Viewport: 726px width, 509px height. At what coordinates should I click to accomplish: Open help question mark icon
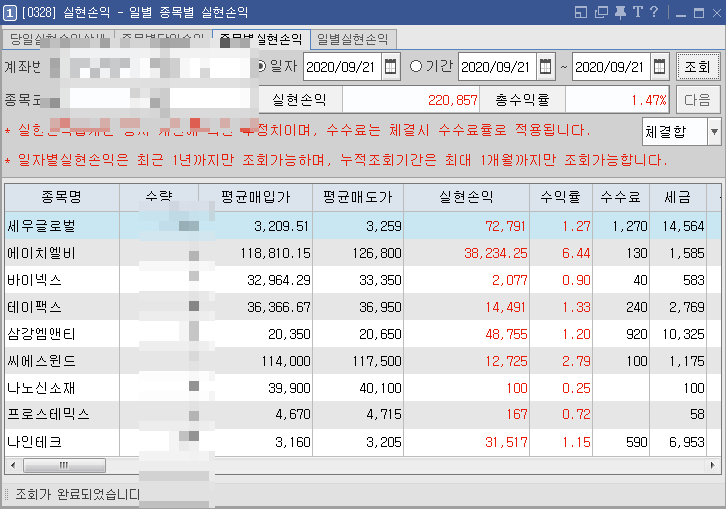coord(654,12)
